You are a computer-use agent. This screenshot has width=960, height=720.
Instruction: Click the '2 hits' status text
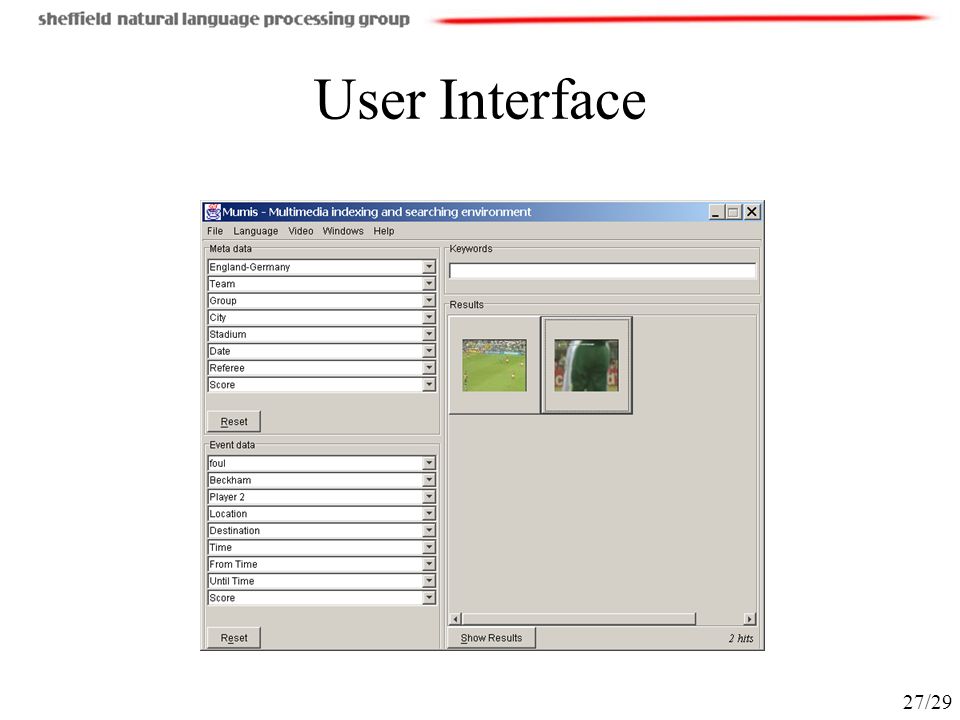741,638
